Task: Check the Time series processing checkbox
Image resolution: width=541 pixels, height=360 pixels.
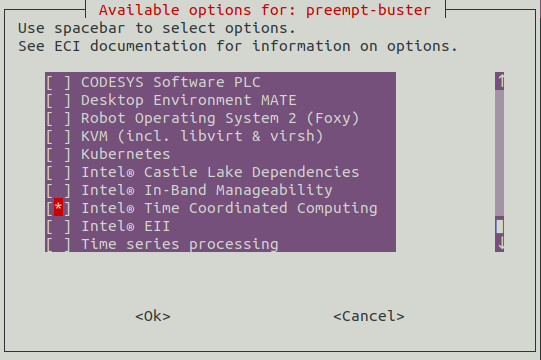Action: coord(58,244)
